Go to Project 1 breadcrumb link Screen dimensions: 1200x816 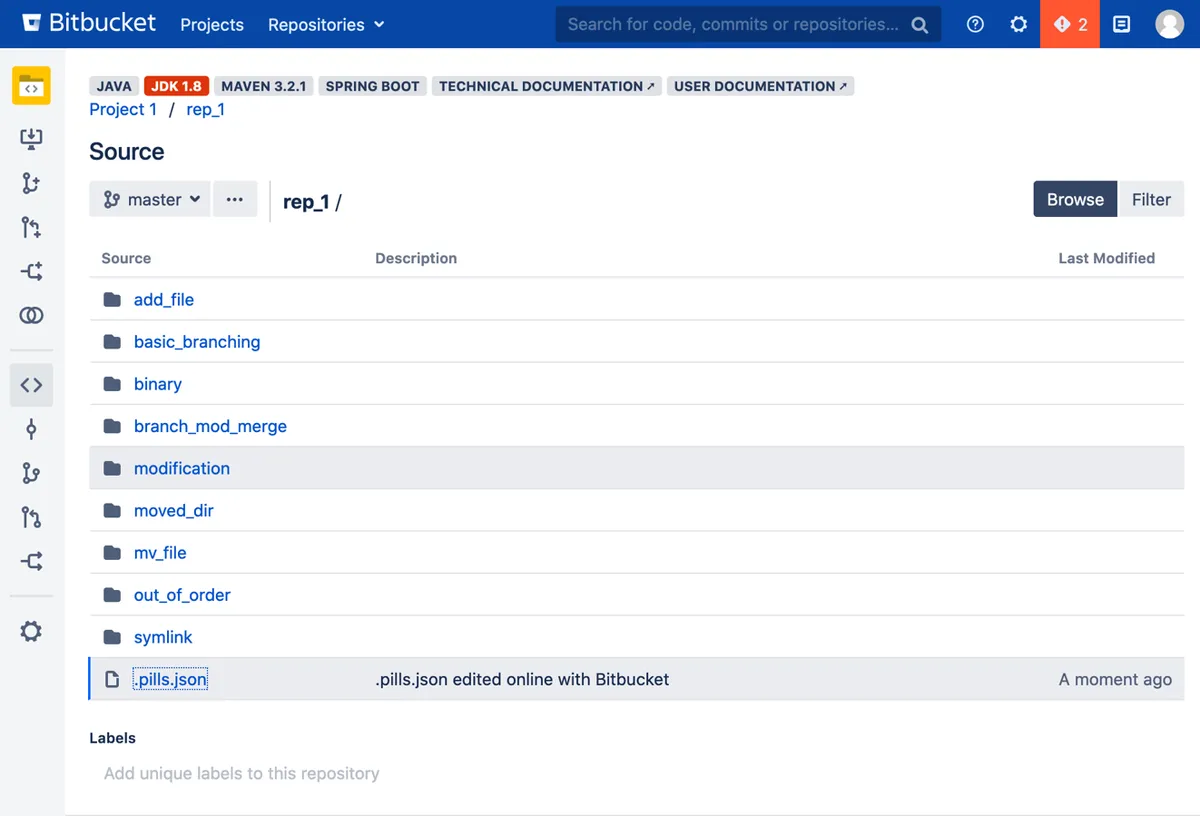click(x=123, y=110)
